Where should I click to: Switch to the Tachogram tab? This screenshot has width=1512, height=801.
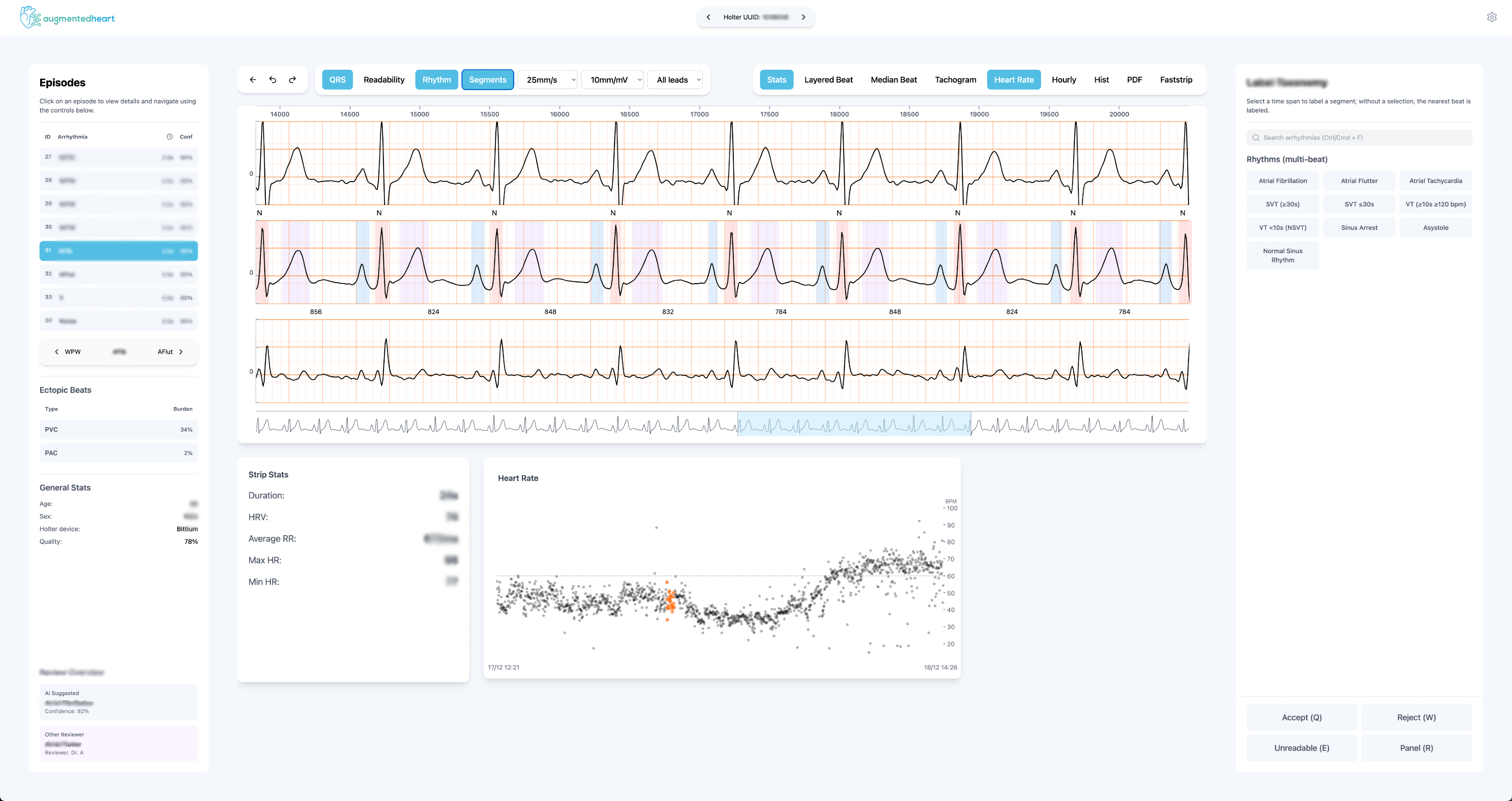[x=955, y=79]
